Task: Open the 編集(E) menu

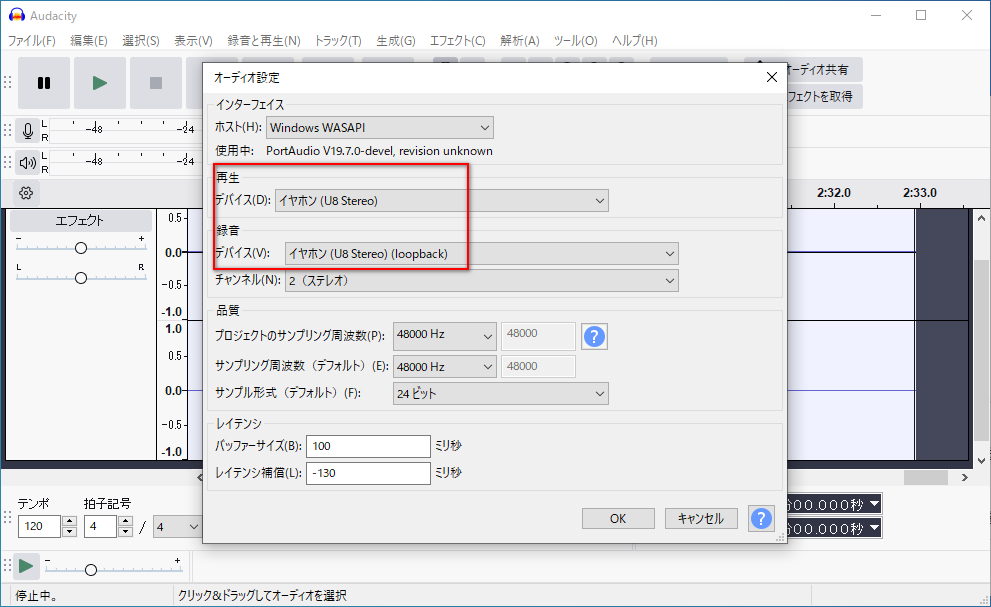Action: 88,40
